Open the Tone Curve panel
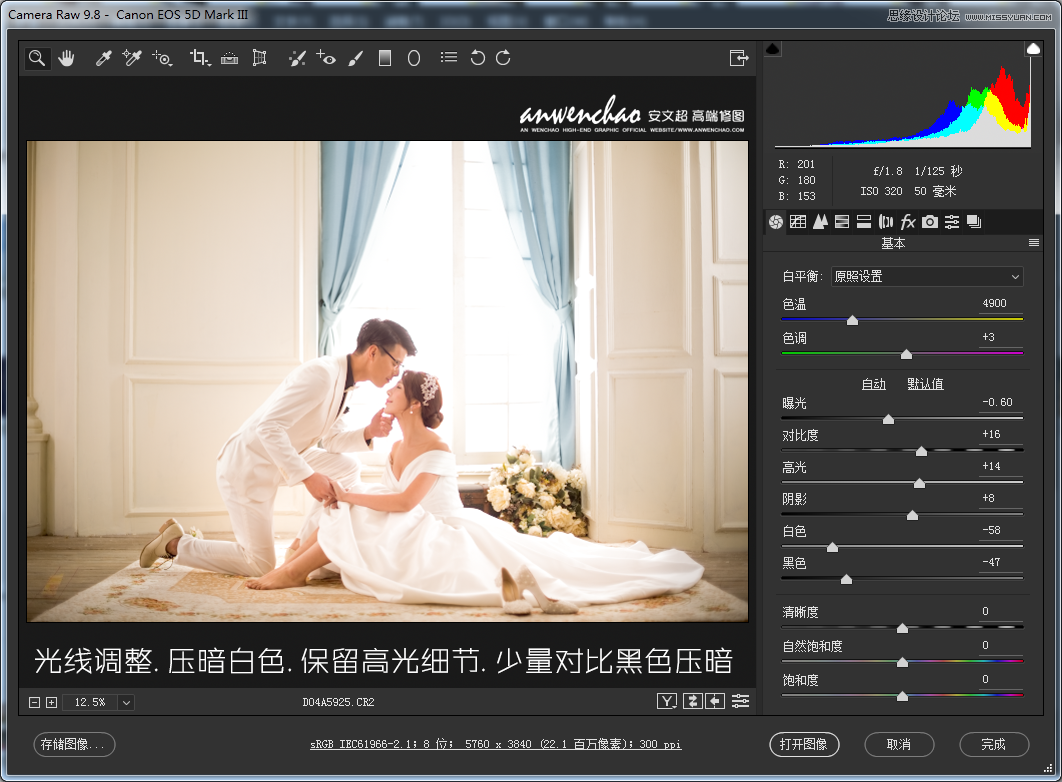Image resolution: width=1062 pixels, height=782 pixels. point(798,222)
